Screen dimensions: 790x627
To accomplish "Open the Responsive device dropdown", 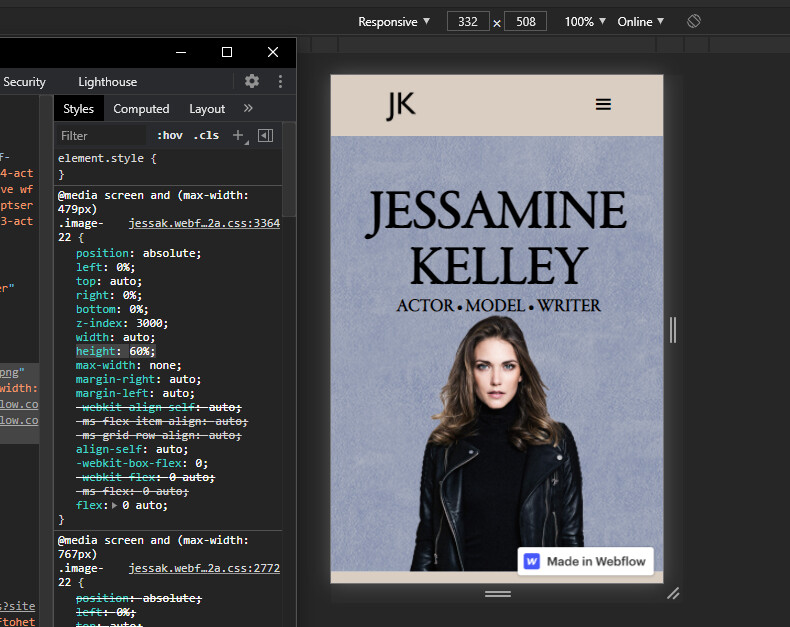I will click(394, 21).
